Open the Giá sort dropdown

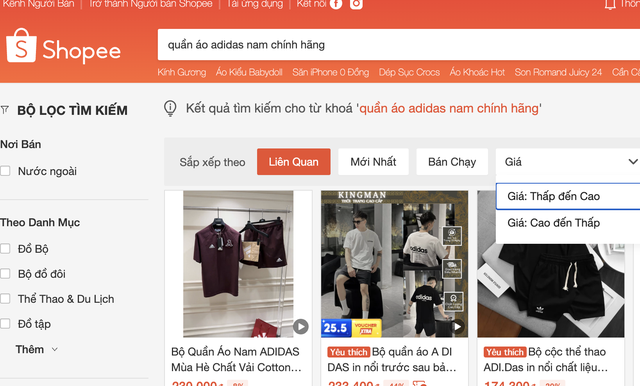(x=568, y=162)
